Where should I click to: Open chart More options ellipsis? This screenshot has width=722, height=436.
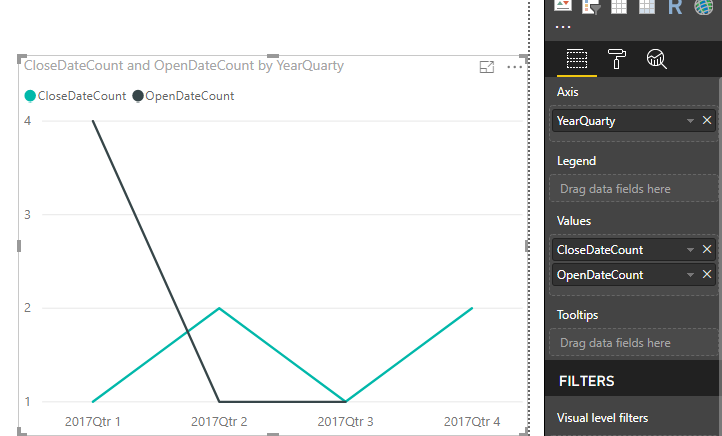click(514, 67)
